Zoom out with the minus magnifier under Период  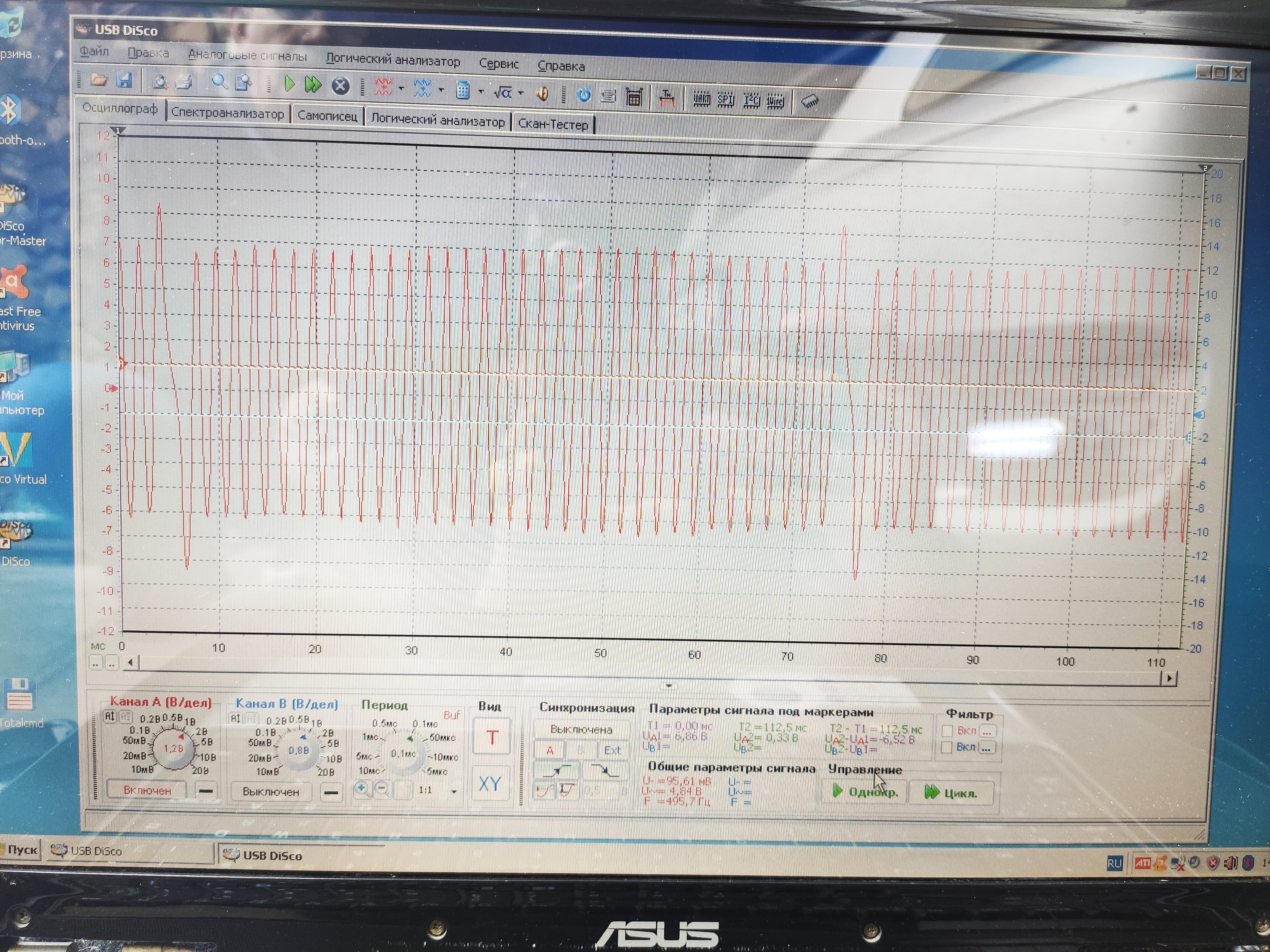(x=382, y=790)
